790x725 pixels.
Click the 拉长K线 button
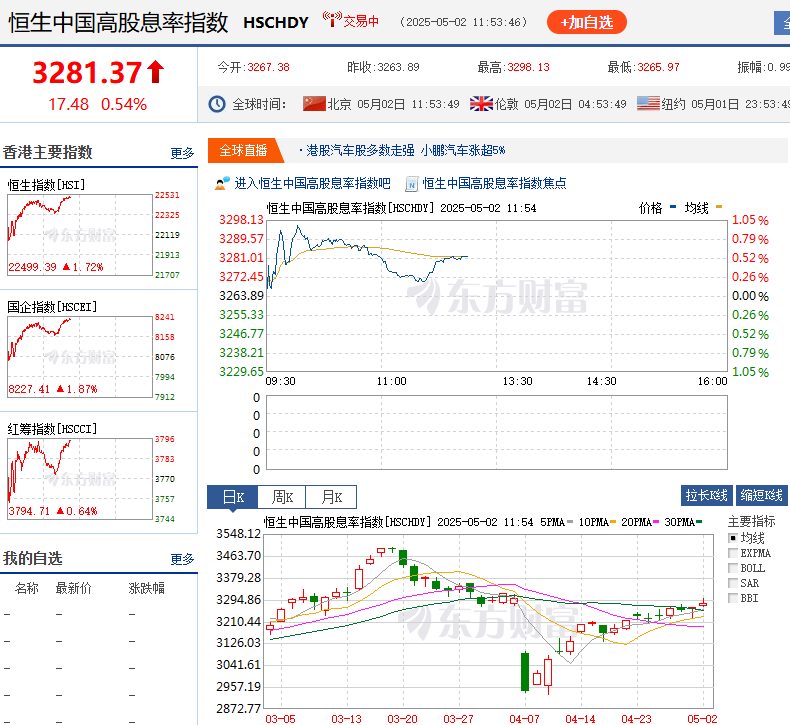[x=706, y=495]
